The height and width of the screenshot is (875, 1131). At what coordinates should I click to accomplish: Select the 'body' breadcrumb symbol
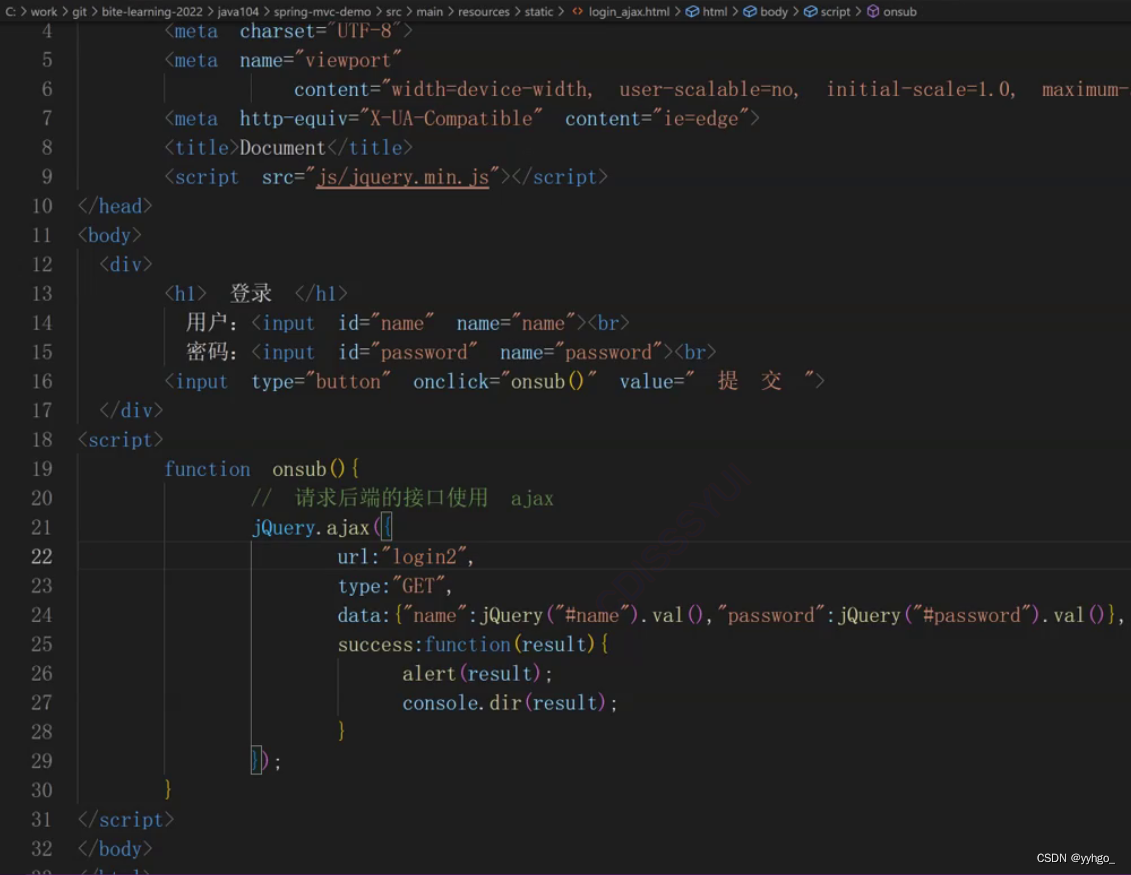[774, 12]
